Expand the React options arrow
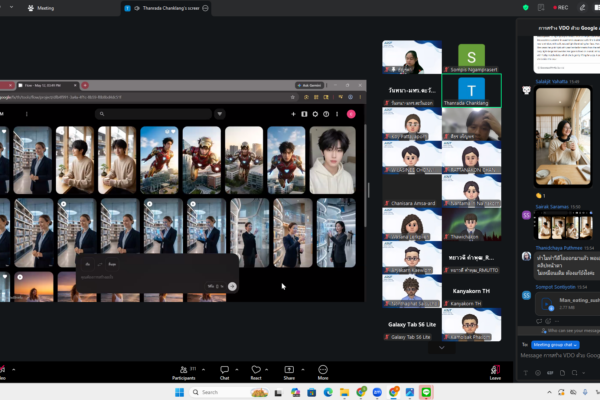 [x=266, y=369]
